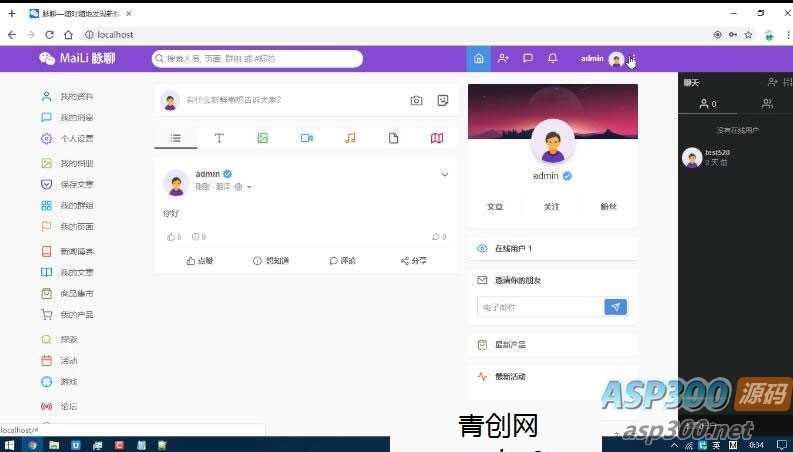Open the notifications bell icon
Image resolution: width=793 pixels, height=452 pixels.
point(552,59)
